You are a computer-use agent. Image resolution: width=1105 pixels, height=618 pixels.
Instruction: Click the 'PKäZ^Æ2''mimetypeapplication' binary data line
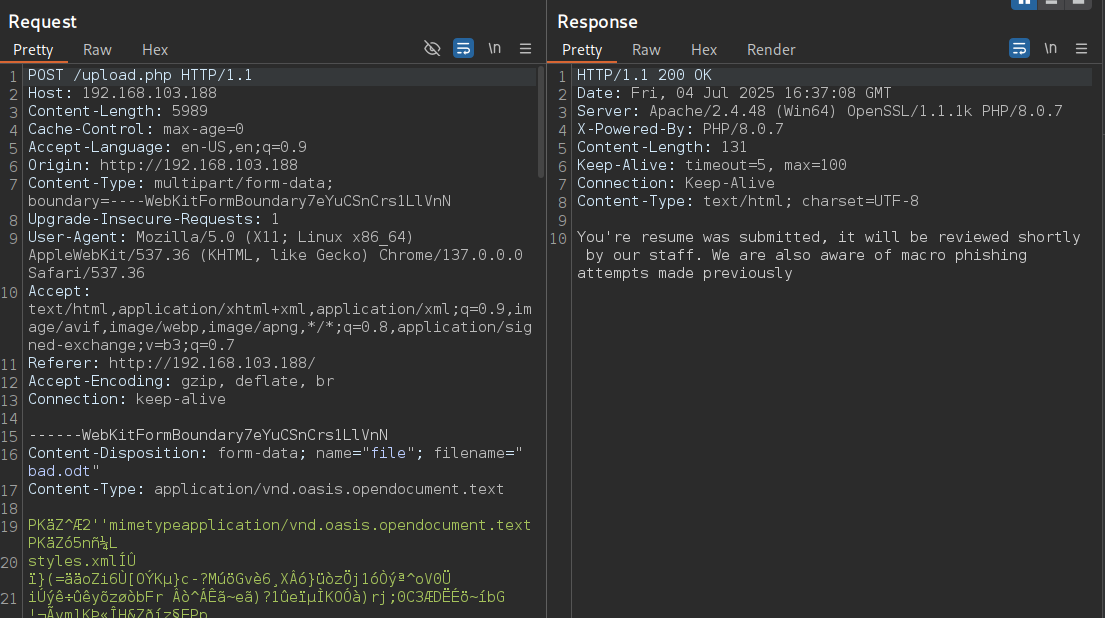pyautogui.click(x=279, y=525)
